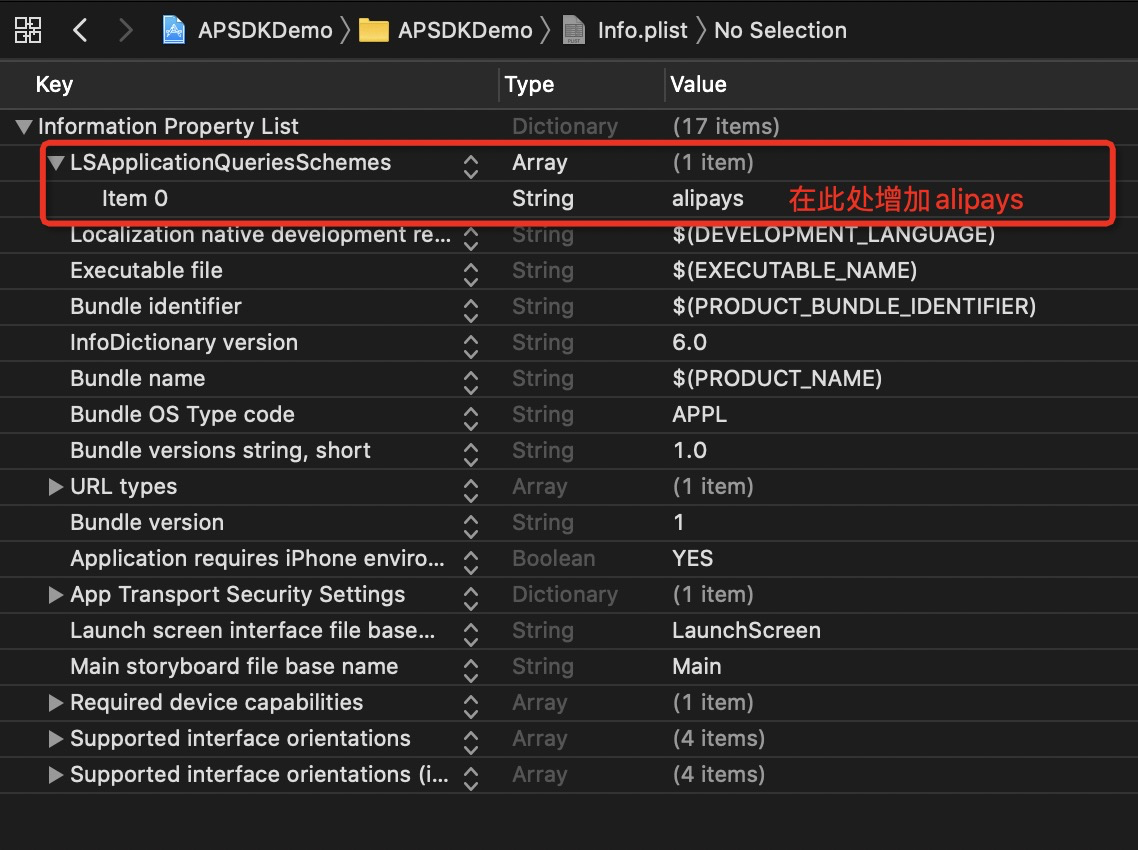Open key stepper for Bundle versions string, short
This screenshot has width=1138, height=850.
click(x=471, y=454)
